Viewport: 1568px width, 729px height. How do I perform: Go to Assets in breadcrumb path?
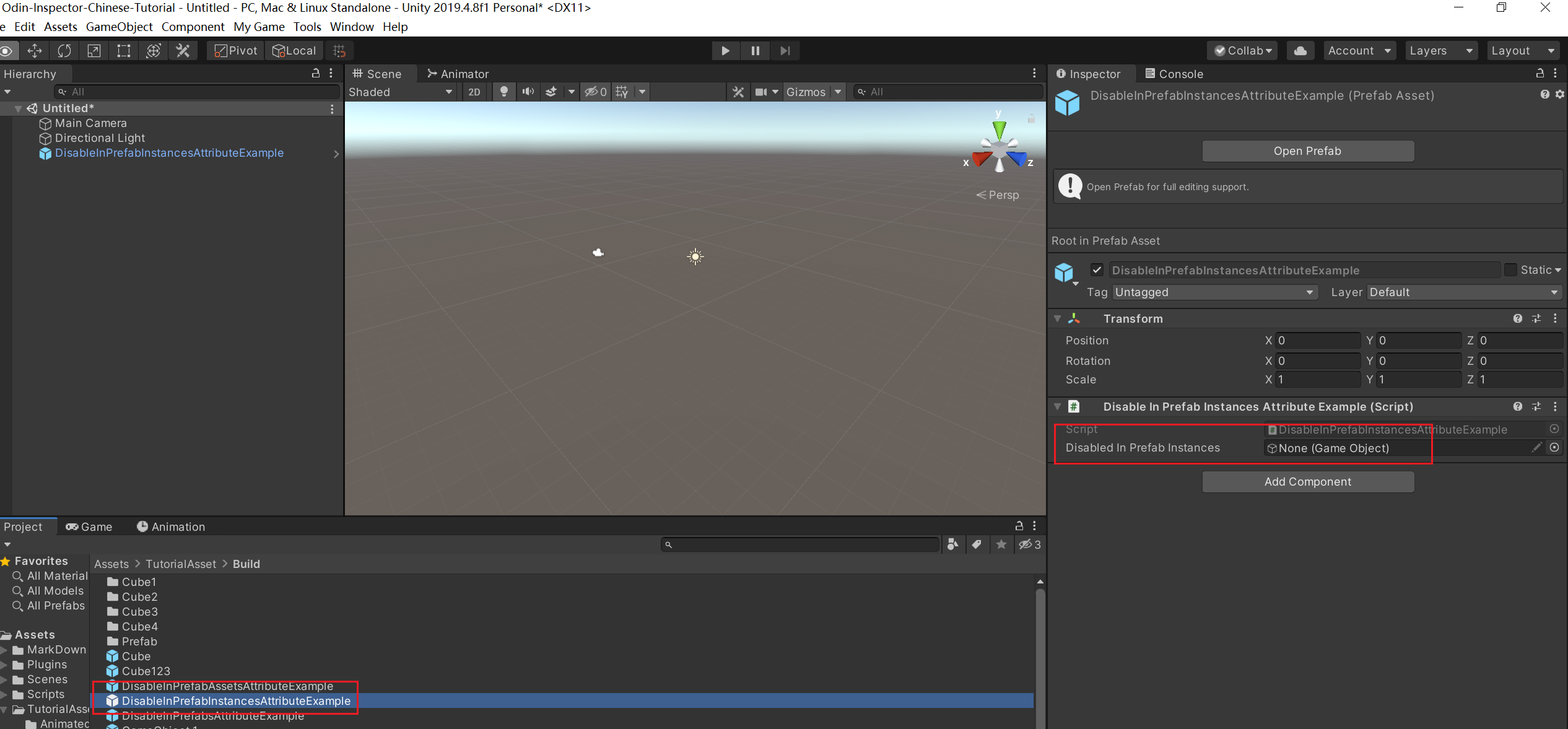111,564
